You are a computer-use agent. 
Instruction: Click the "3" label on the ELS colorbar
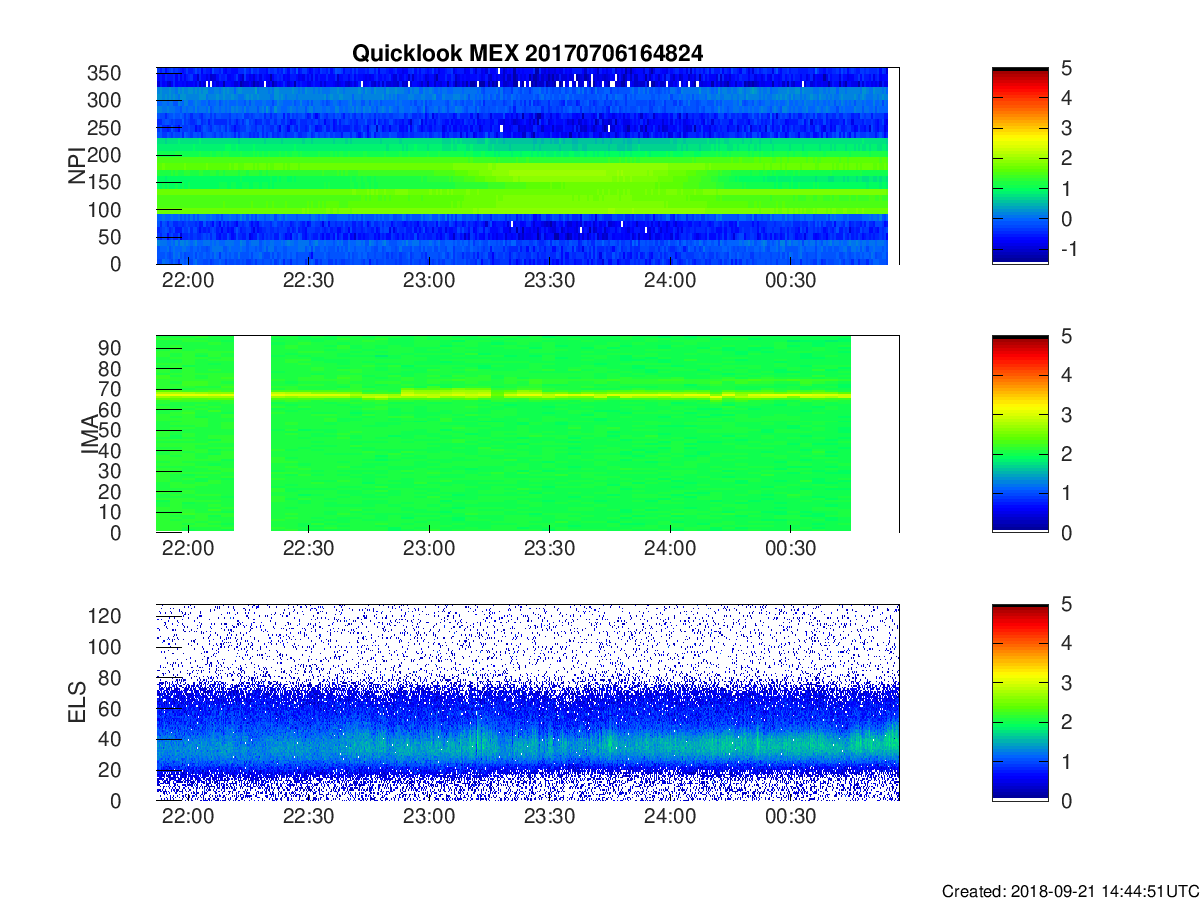coord(1066,683)
